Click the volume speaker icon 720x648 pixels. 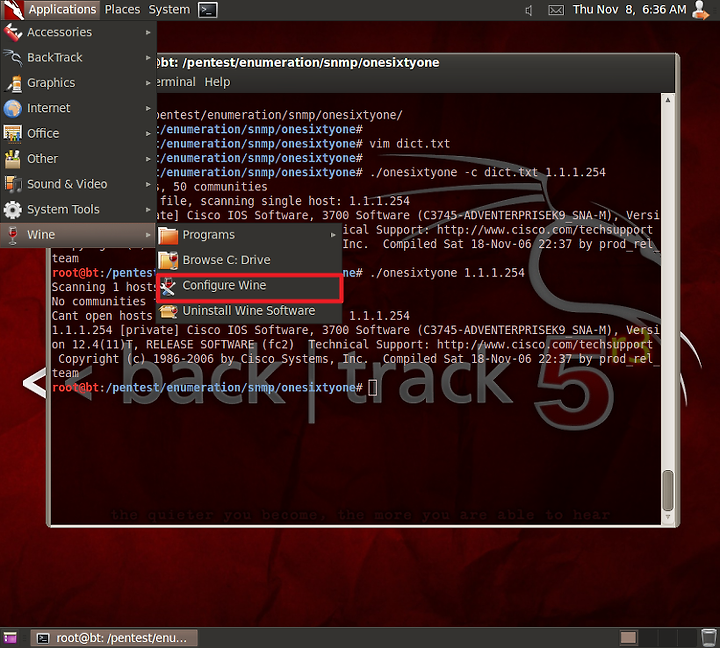(x=529, y=10)
